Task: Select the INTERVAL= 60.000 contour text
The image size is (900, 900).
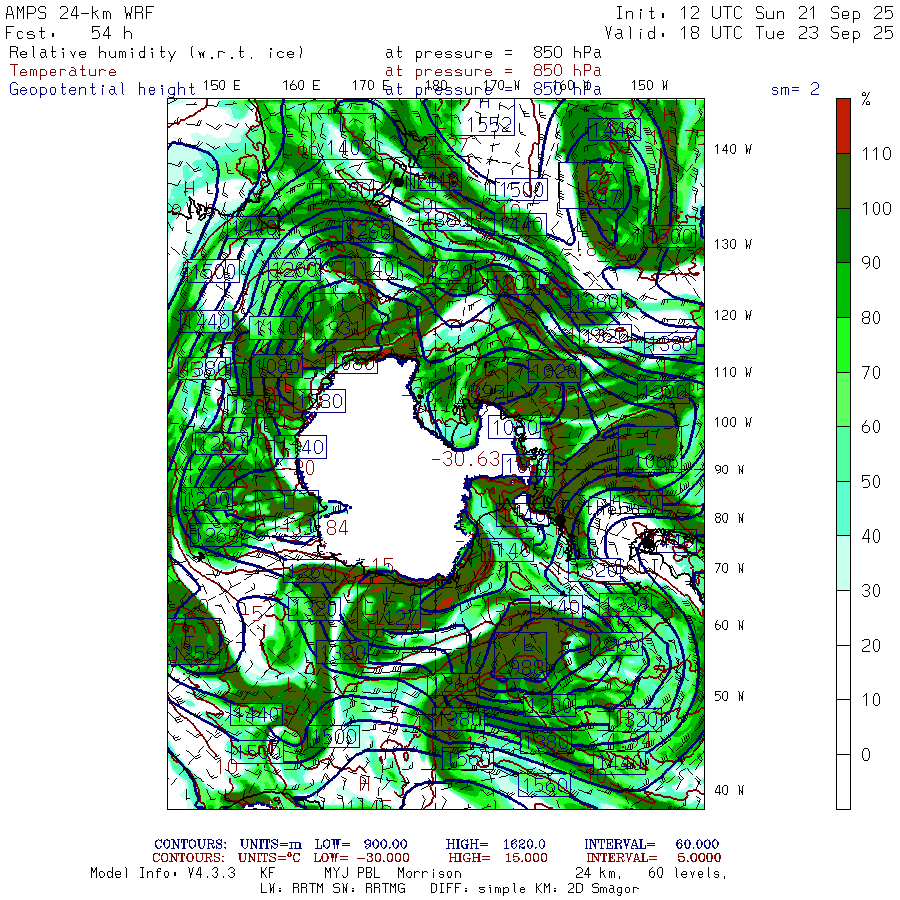Action: click(651, 845)
